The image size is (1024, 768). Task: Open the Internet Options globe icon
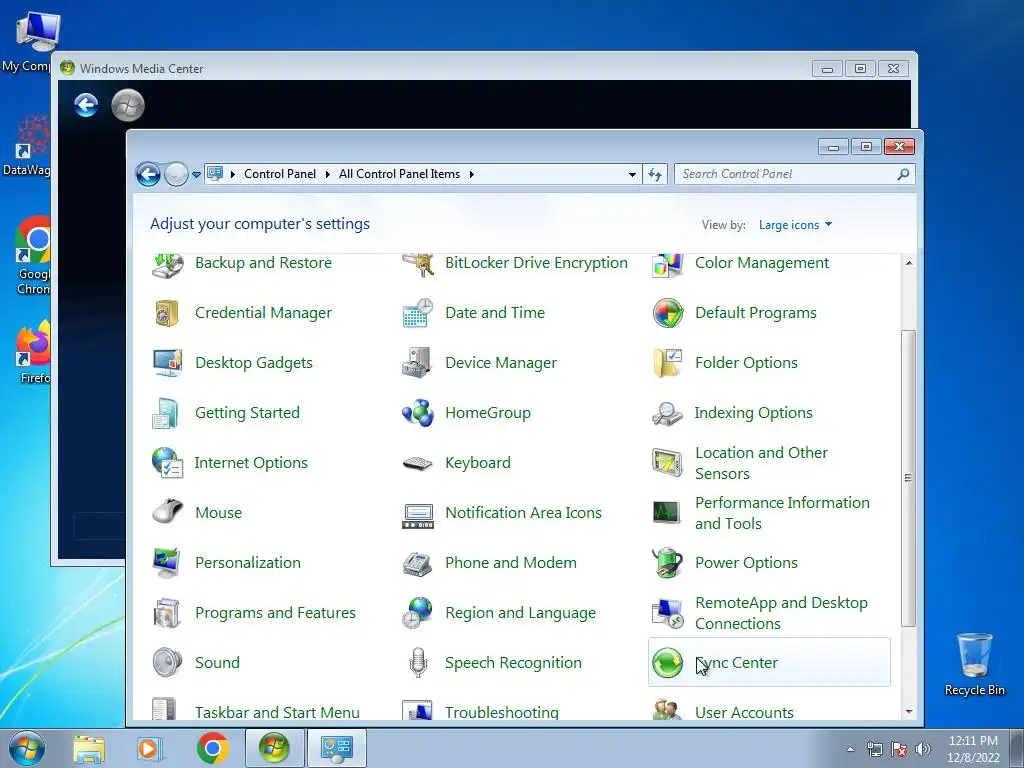167,462
